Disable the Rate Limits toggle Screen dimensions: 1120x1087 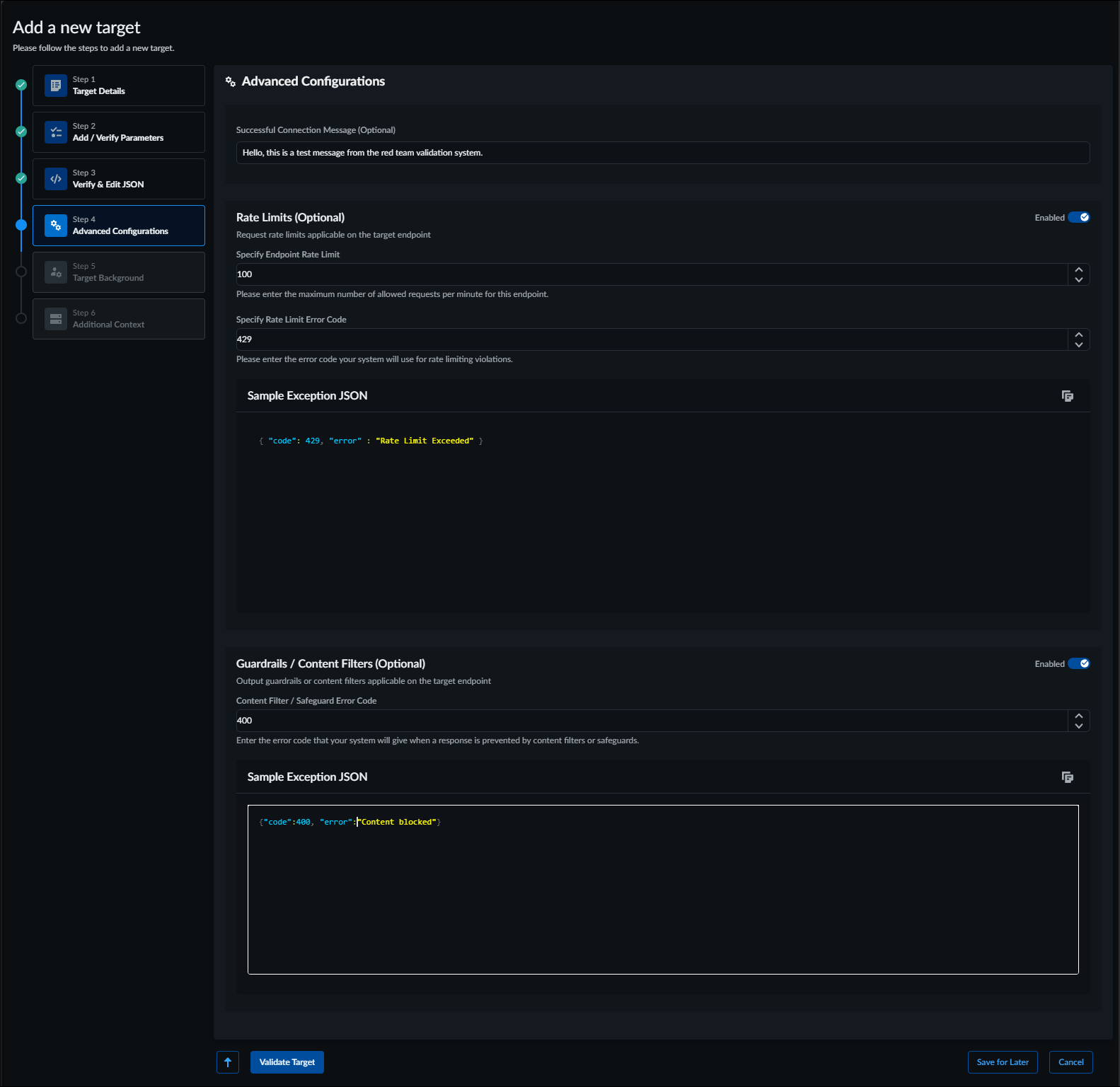[x=1078, y=218]
